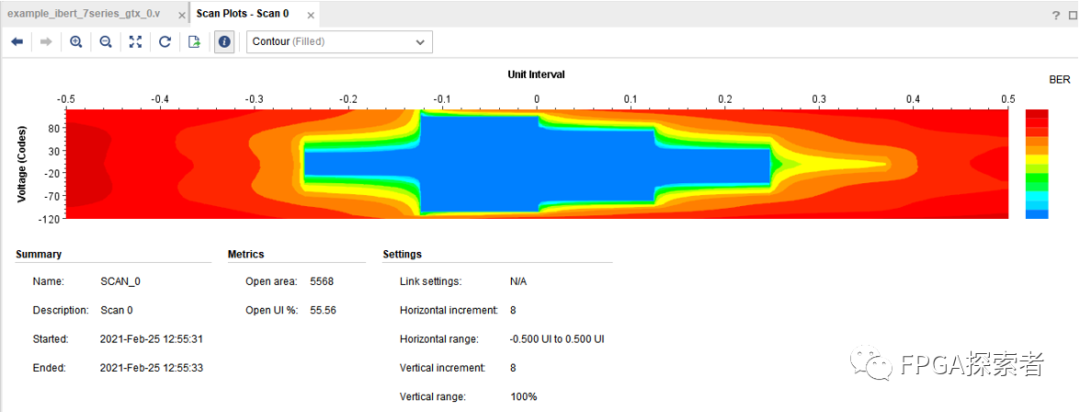Click the Summary section heading
The height and width of the screenshot is (412, 1080).
(39, 254)
